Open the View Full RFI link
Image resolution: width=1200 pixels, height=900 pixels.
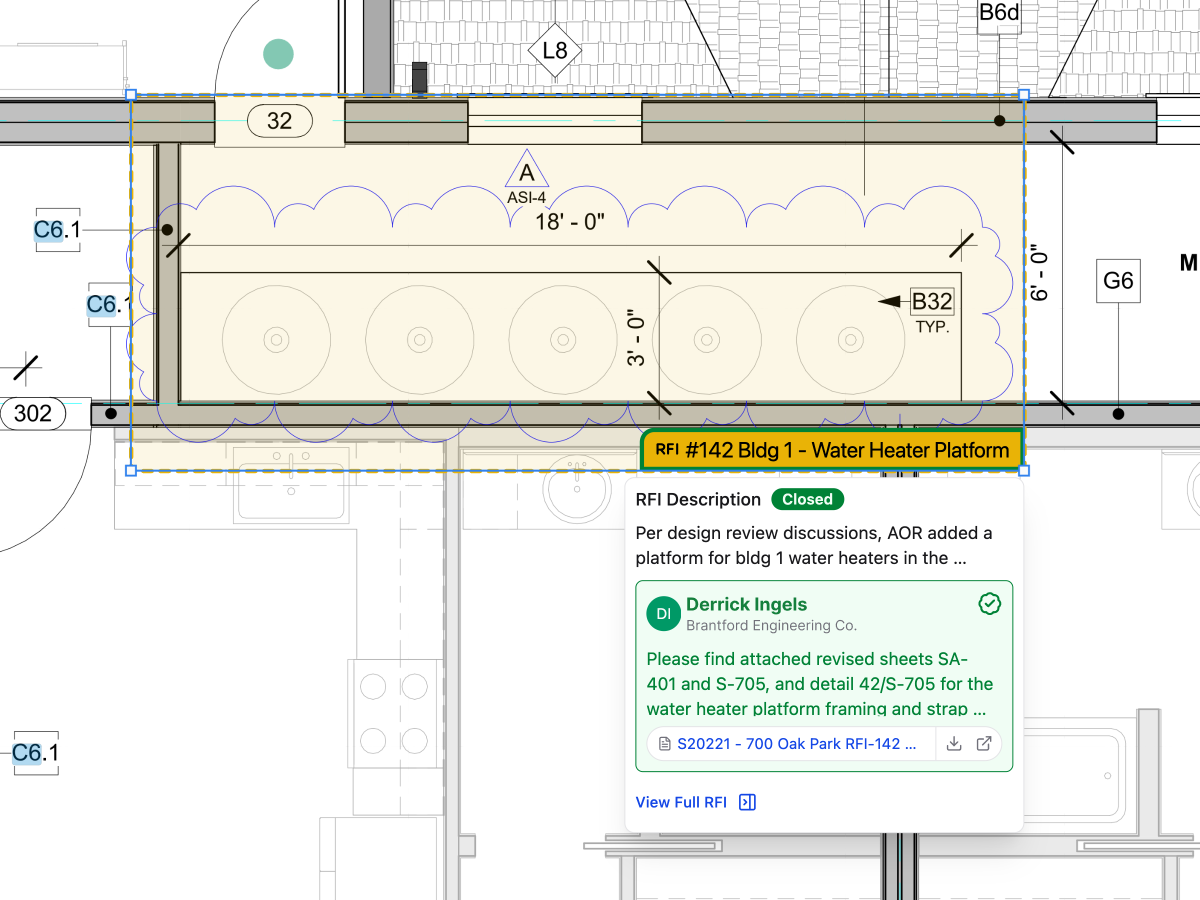coord(681,802)
